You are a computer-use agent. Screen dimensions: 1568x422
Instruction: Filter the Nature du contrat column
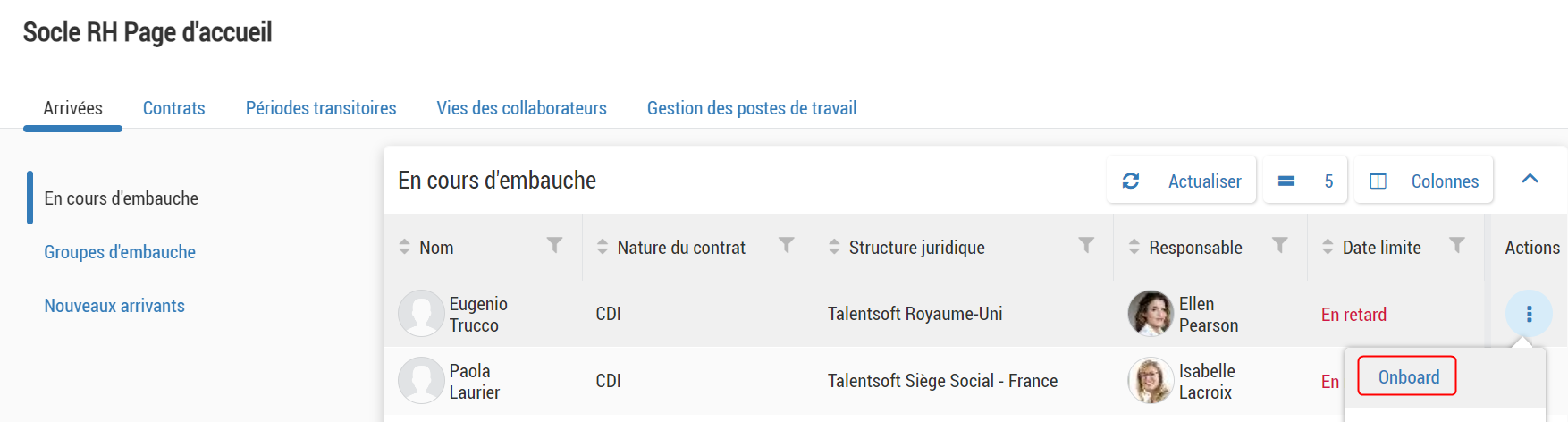(787, 245)
